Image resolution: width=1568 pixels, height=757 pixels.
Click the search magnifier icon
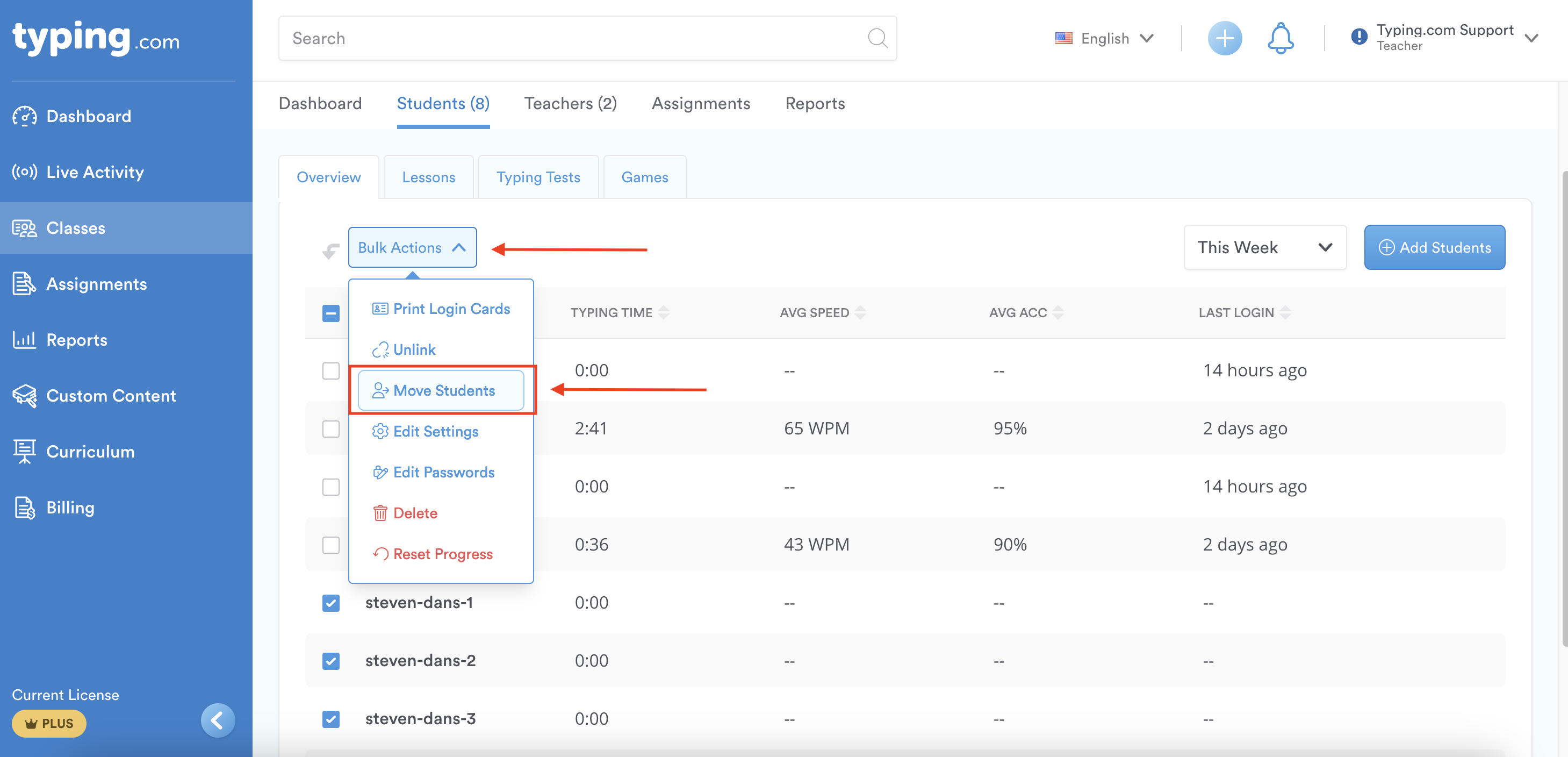tap(876, 38)
